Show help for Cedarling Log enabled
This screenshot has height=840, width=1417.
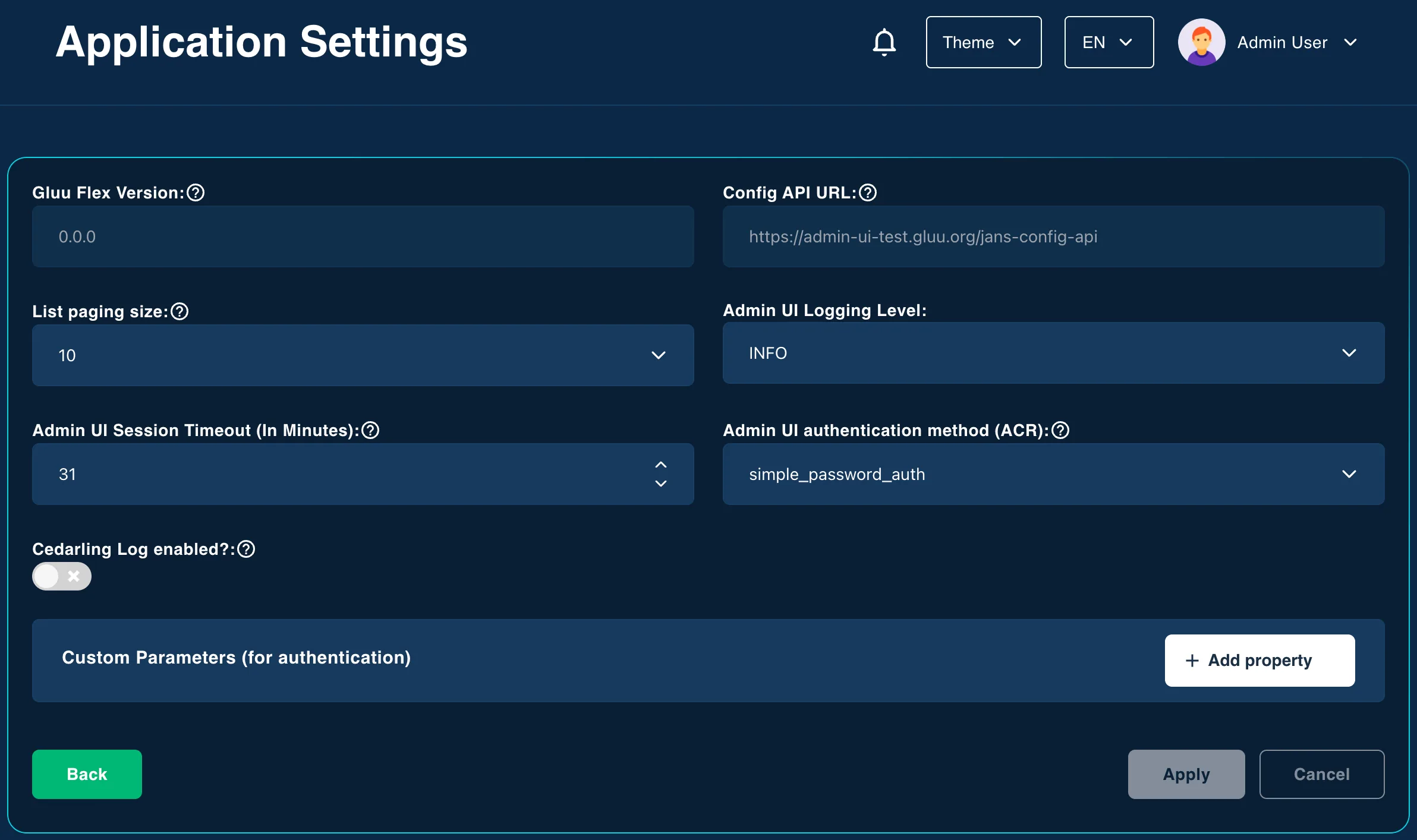pos(246,549)
